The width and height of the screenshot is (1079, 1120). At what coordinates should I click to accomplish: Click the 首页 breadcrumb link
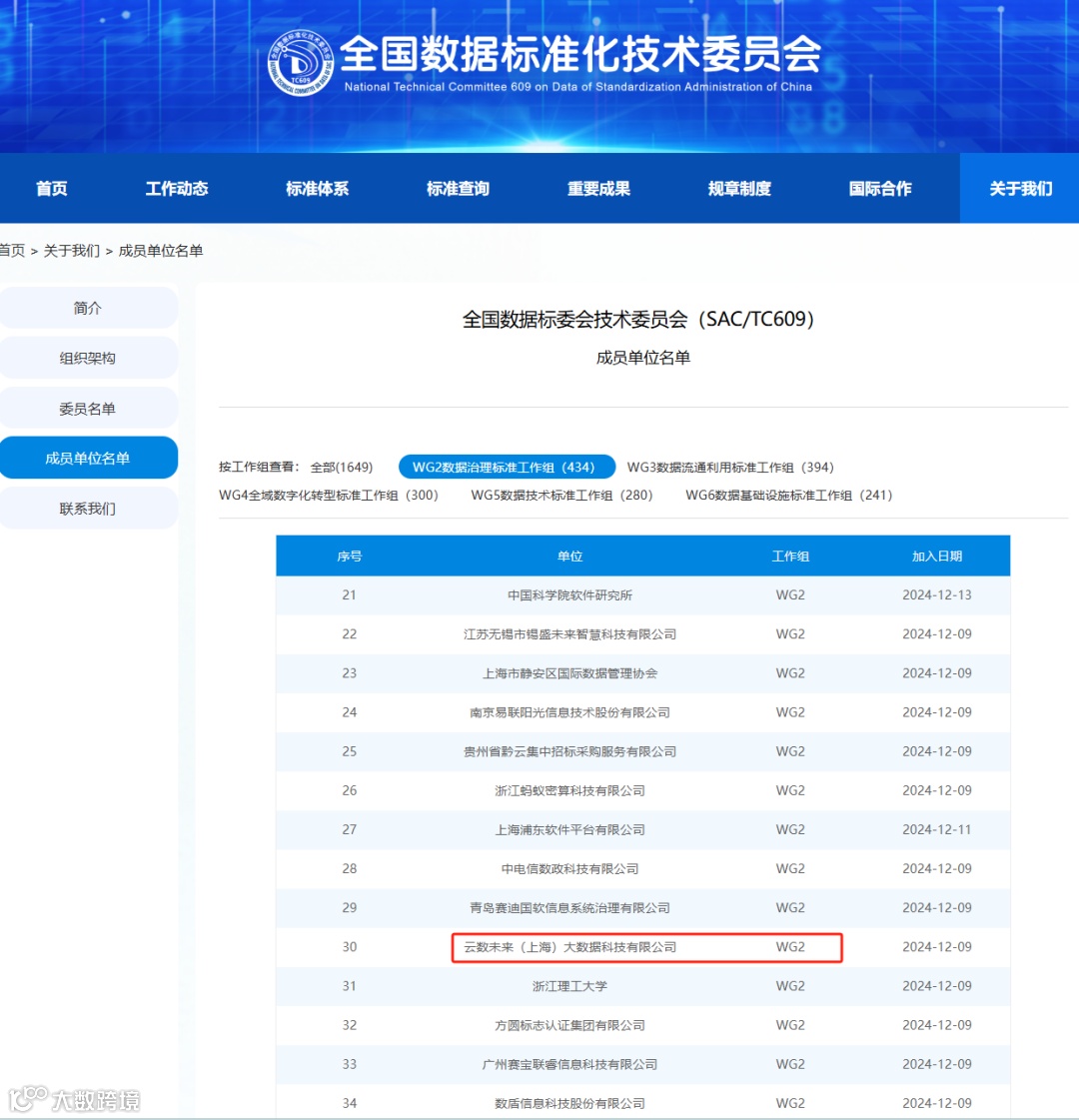point(12,251)
